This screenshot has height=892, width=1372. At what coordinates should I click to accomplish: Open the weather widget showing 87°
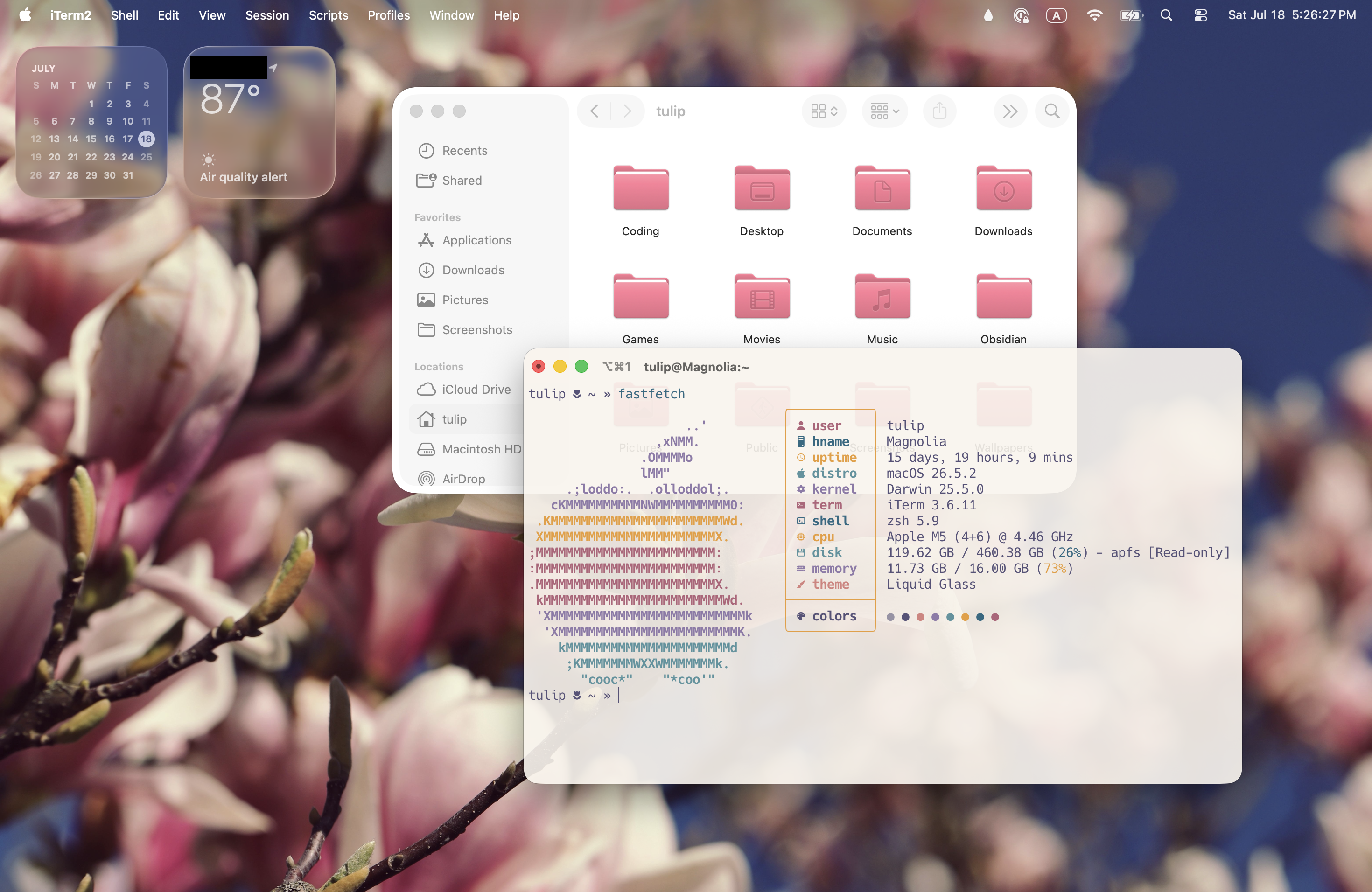[x=259, y=122]
